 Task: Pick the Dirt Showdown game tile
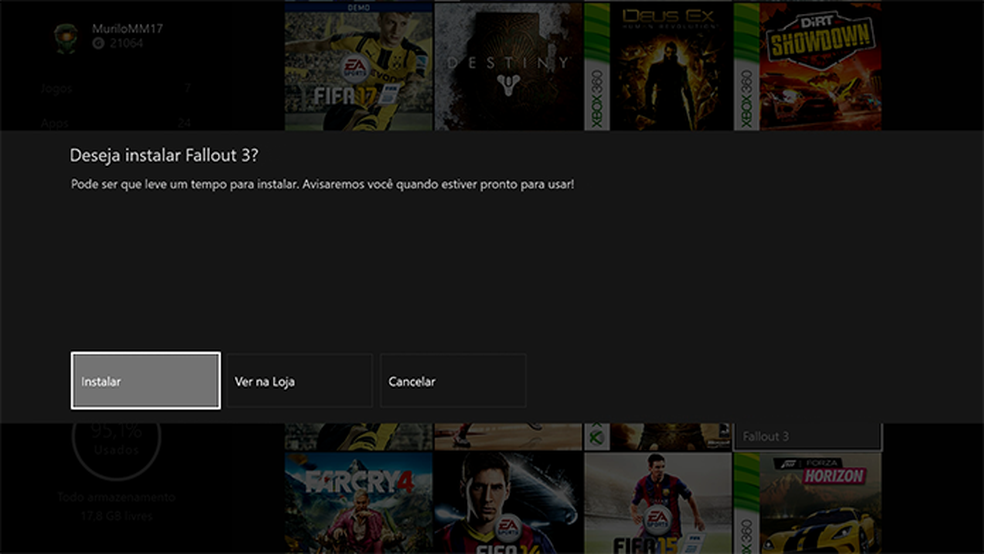[807, 67]
